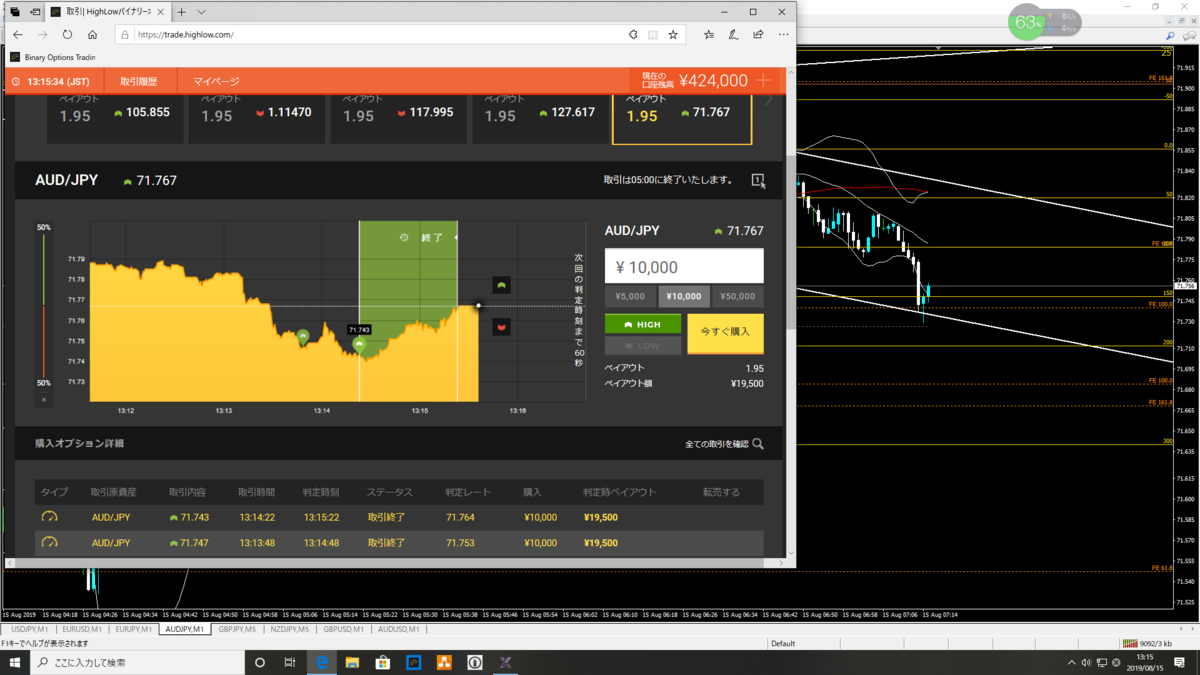
Task: Switch to EURUSD,M1 chart tab
Action: point(82,630)
